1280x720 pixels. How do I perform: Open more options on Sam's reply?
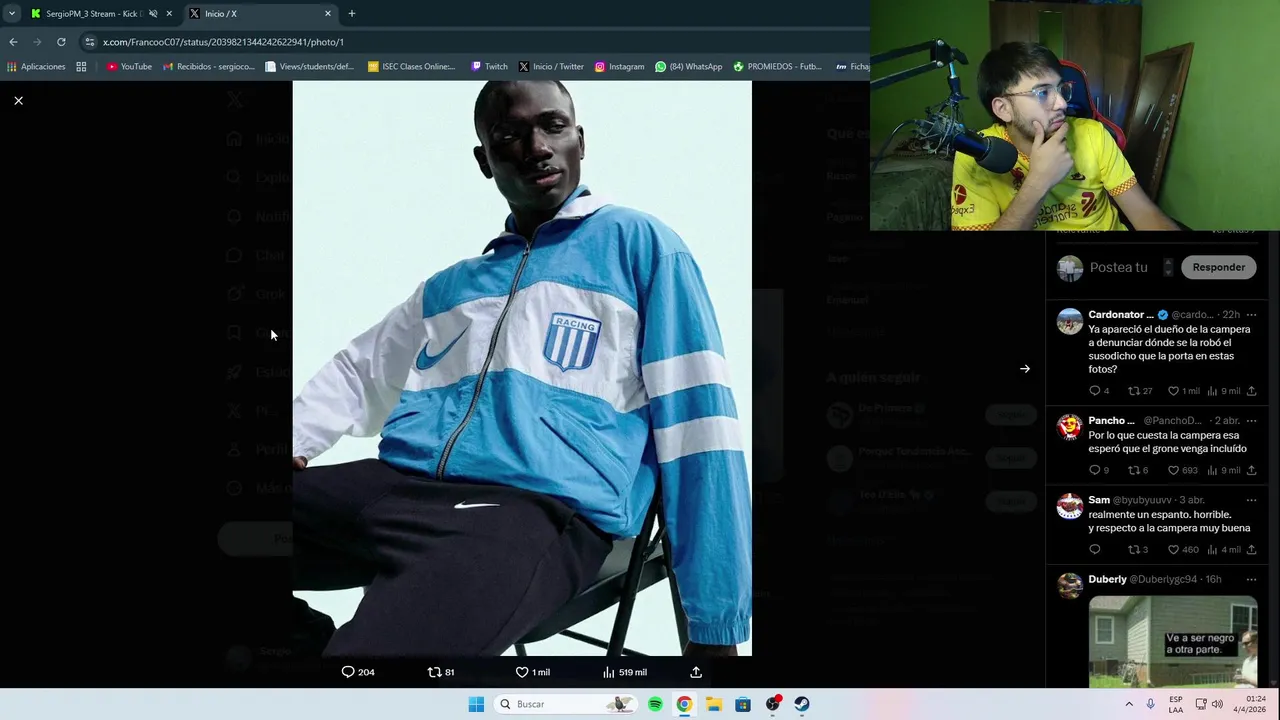coord(1251,500)
